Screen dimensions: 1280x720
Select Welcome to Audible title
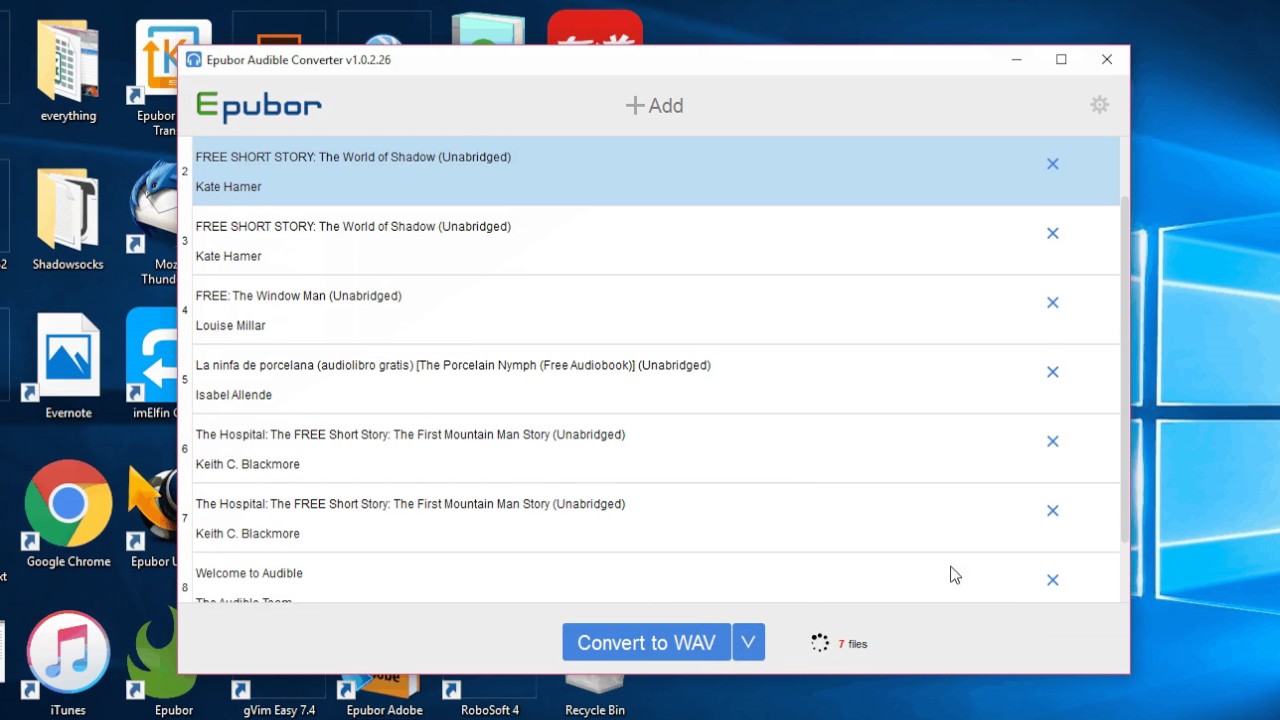click(x=249, y=574)
